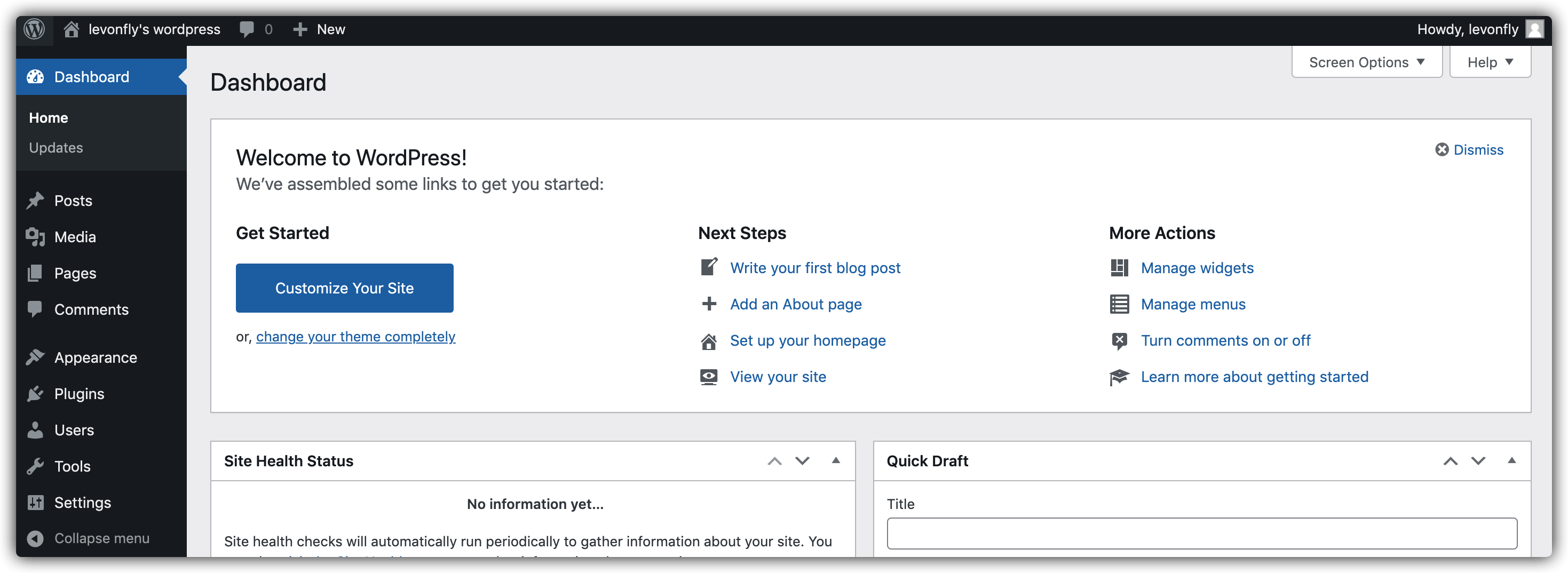Click the plus icon beside Add an About page

pos(709,304)
